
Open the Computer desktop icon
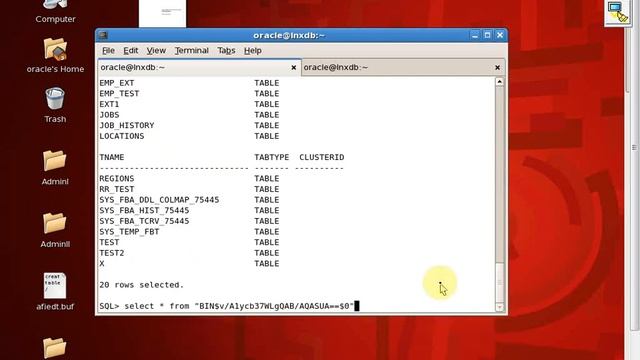[x=55, y=11]
